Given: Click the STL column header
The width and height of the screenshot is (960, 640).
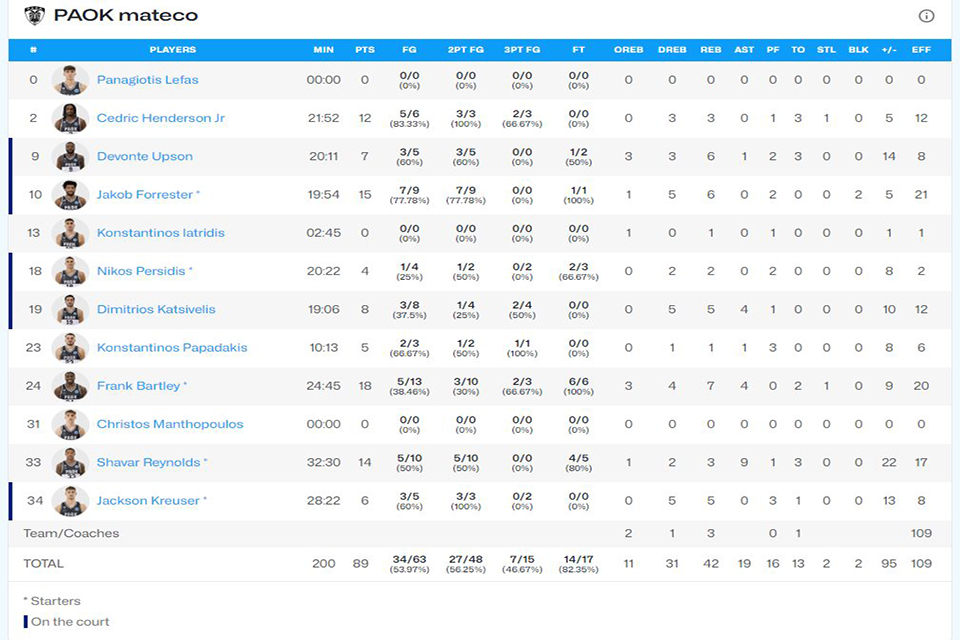Looking at the screenshot, I should 826,50.
